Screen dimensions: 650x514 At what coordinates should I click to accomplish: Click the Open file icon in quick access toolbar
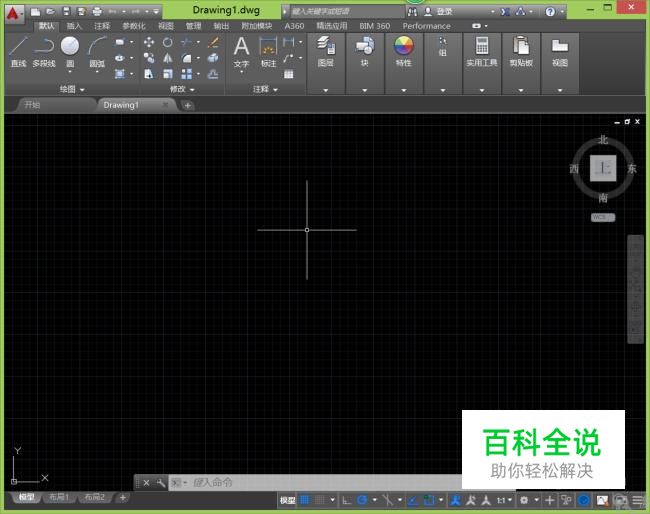coord(51,11)
